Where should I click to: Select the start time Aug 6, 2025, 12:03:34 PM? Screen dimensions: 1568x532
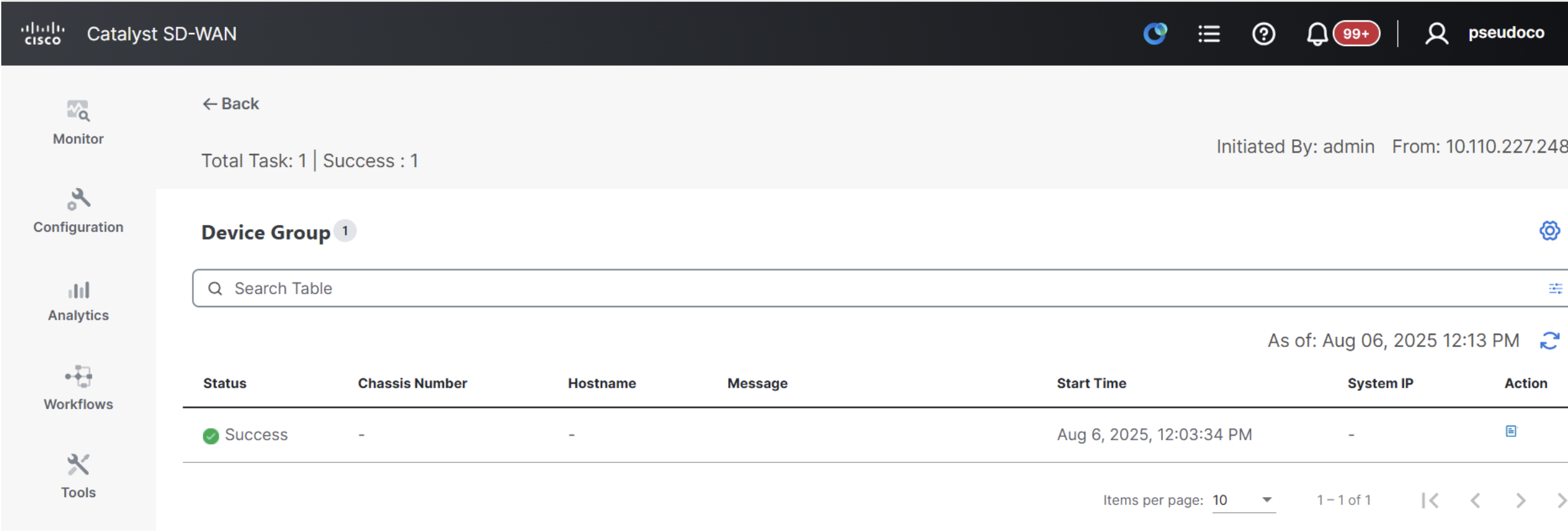(1154, 434)
